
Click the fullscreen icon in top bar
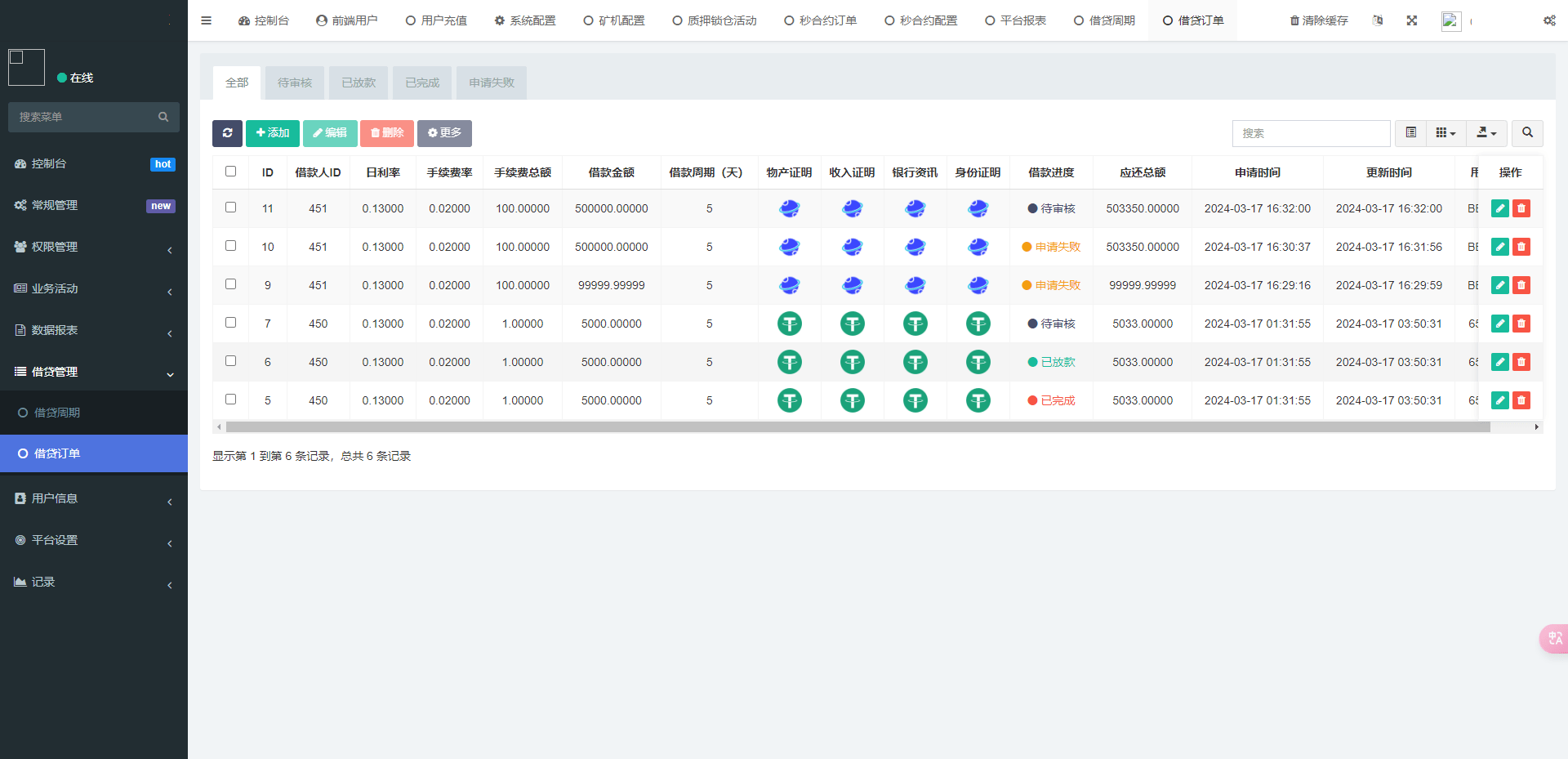pos(1411,20)
